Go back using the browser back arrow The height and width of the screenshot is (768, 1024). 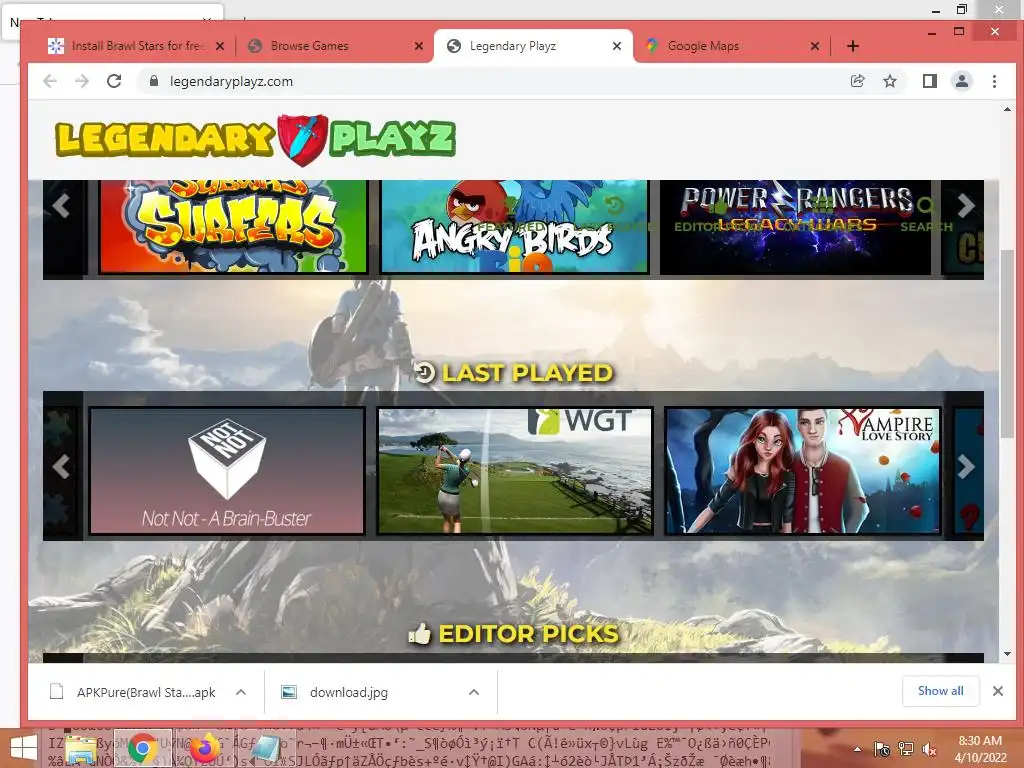click(x=50, y=81)
